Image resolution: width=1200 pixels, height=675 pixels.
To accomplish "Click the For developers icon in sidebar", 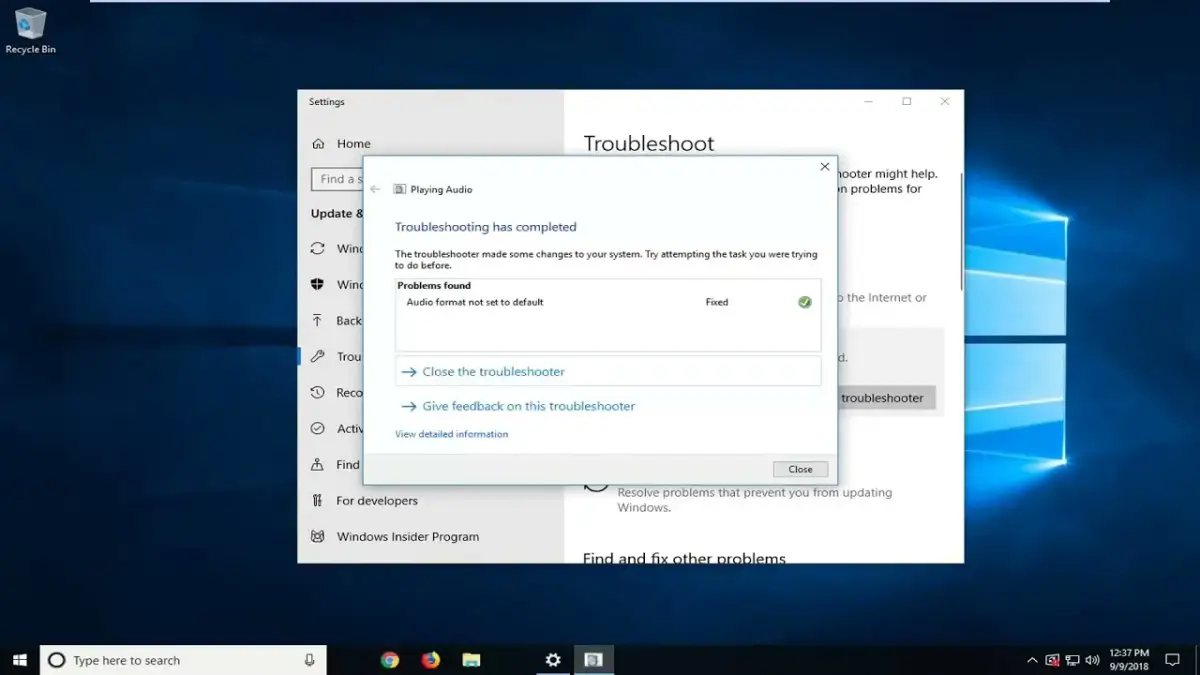I will tap(320, 500).
